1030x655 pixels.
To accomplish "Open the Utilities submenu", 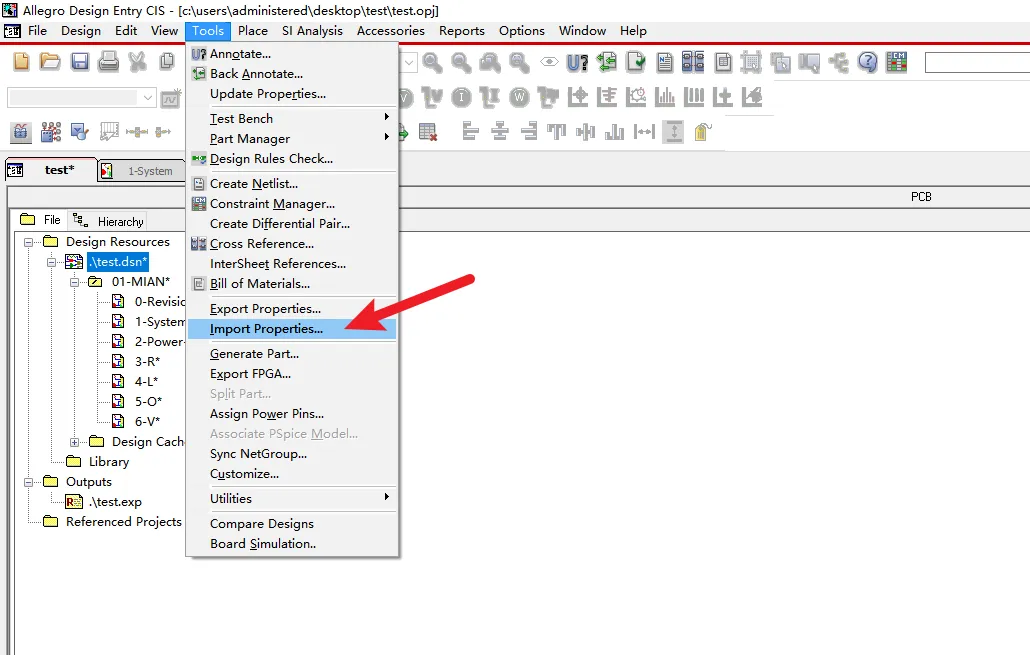I will click(292, 499).
